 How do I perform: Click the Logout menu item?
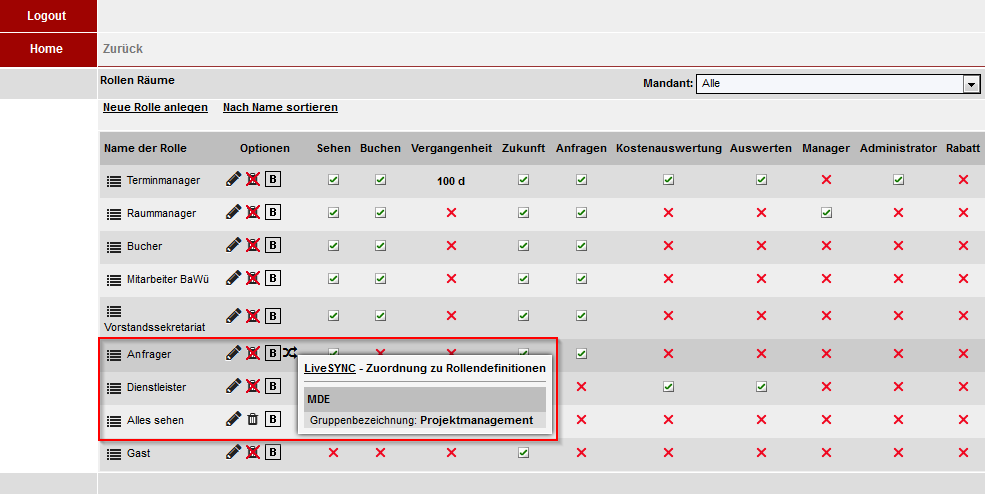[48, 16]
